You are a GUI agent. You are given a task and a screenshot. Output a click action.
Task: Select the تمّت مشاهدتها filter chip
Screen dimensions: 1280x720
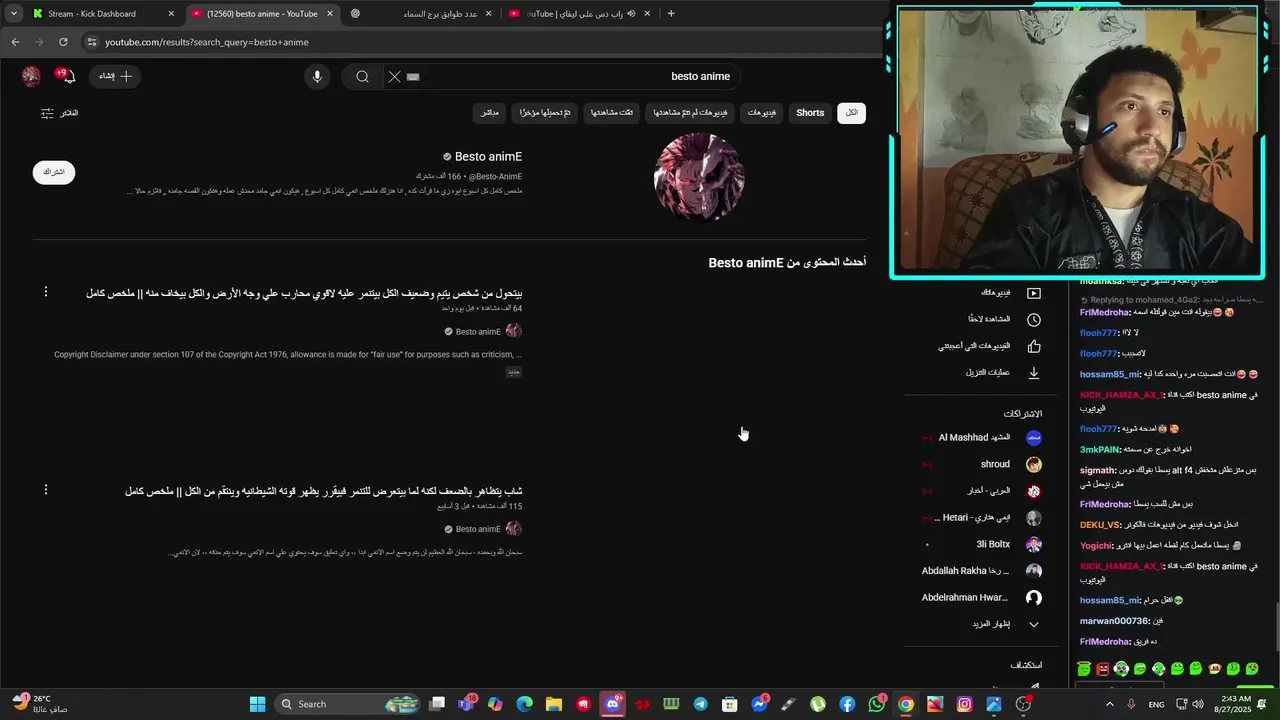(x=612, y=113)
